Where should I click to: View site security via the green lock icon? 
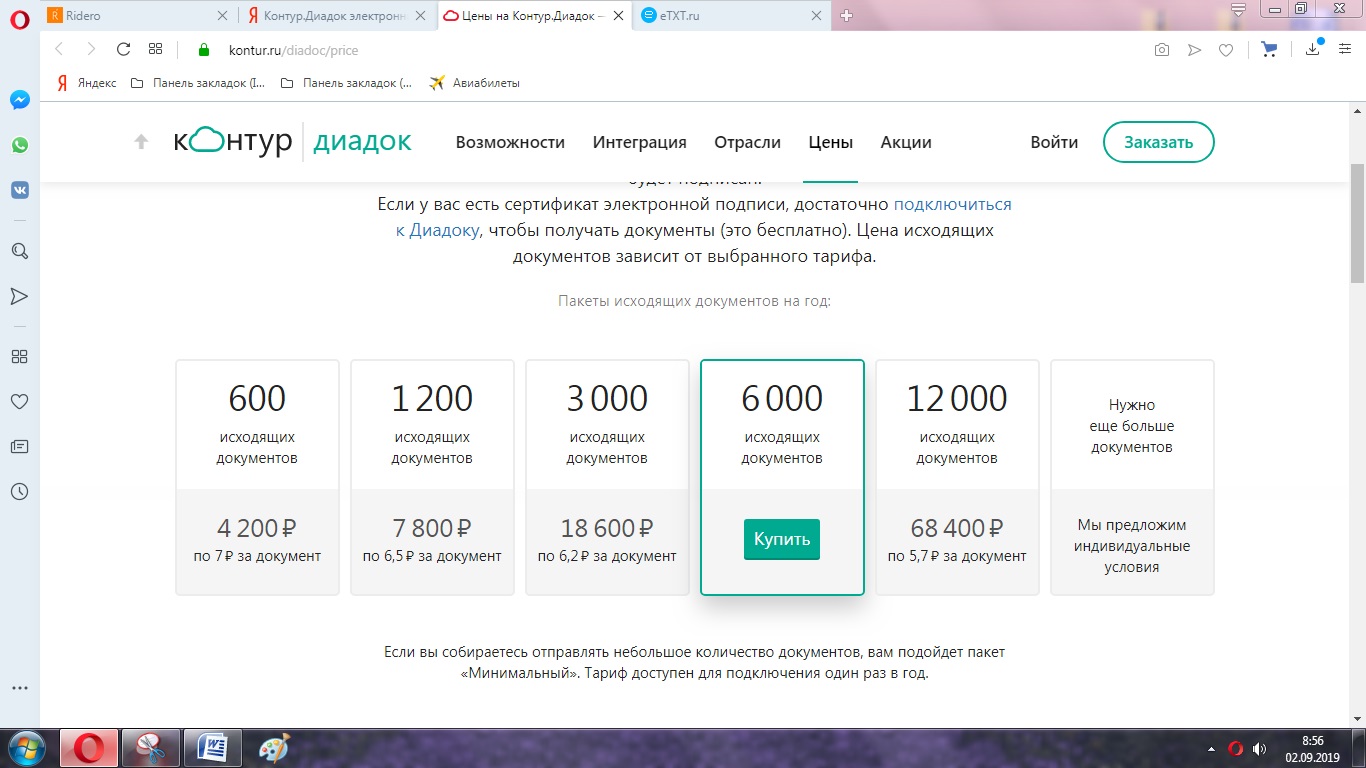tap(204, 49)
